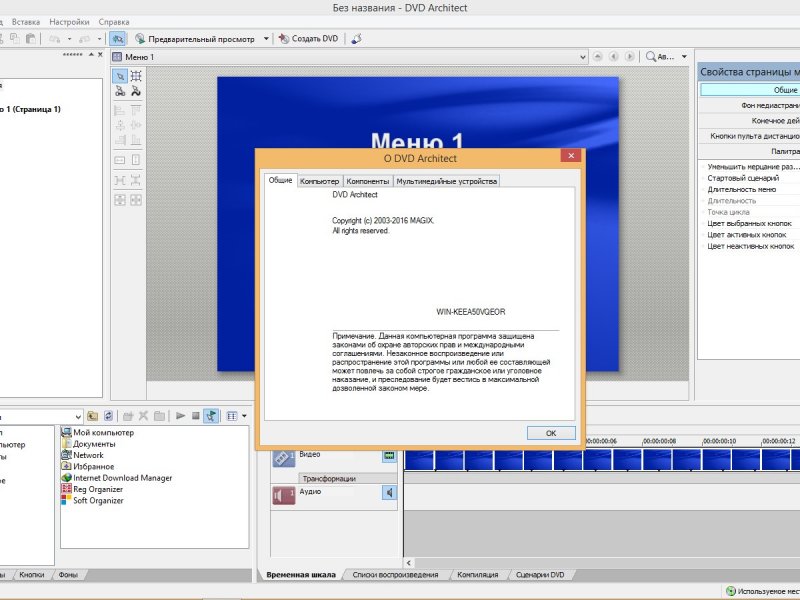Confirm the About dialog with OK
The height and width of the screenshot is (600, 800).
pyautogui.click(x=551, y=433)
